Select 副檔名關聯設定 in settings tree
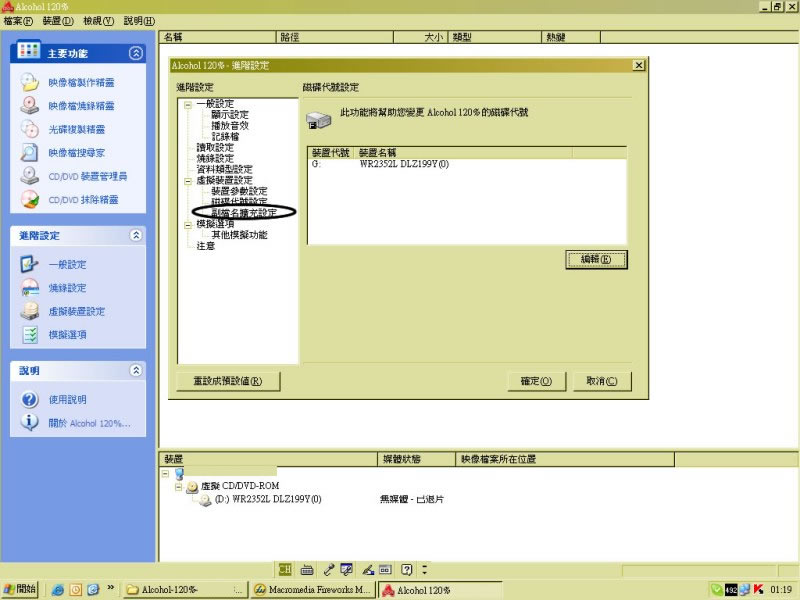The width and height of the screenshot is (800, 600). [243, 212]
